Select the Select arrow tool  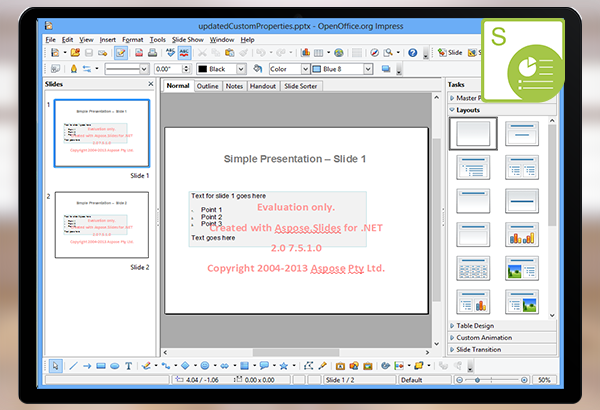pos(55,366)
